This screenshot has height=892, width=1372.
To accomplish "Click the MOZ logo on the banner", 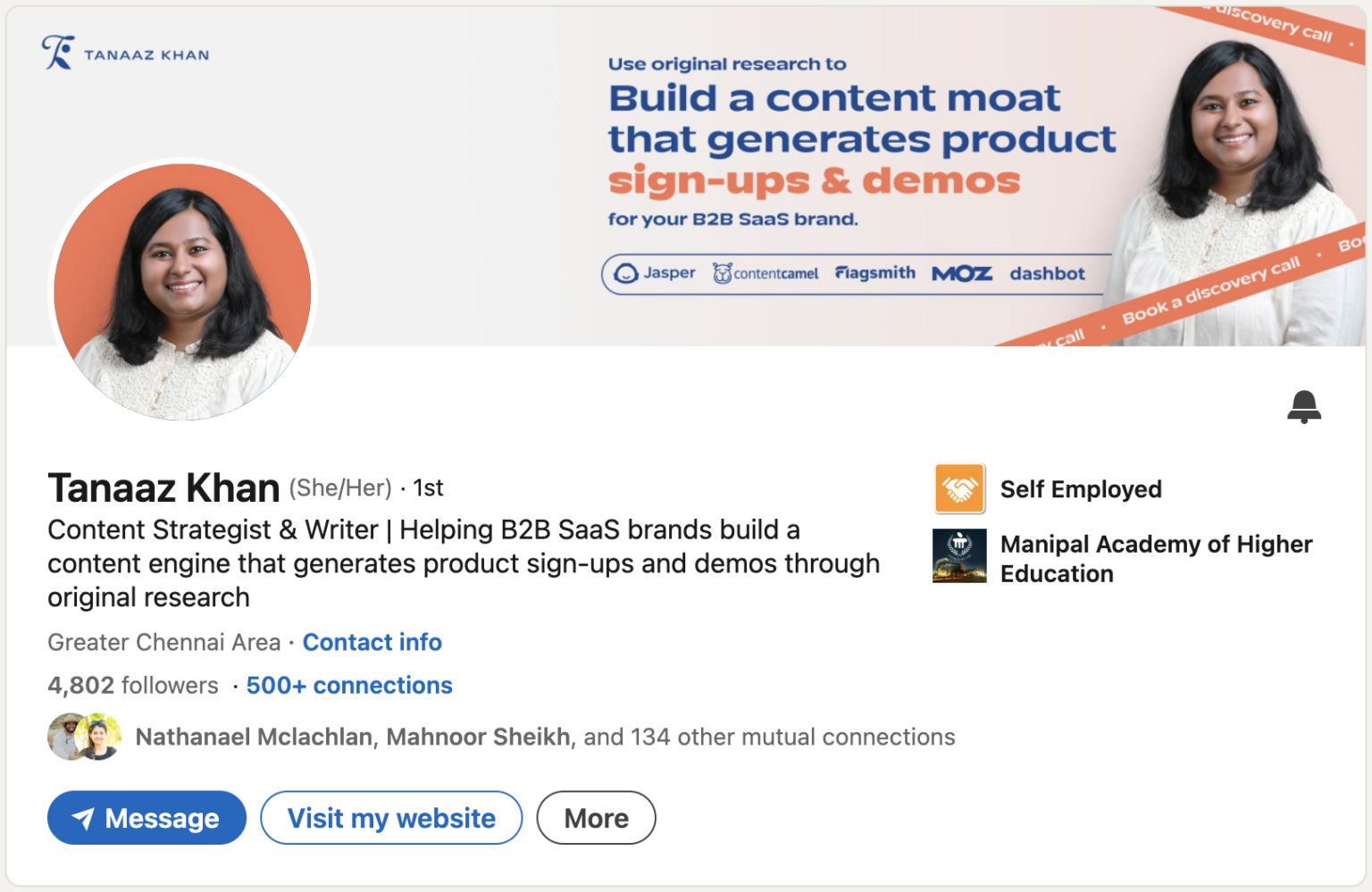I will pos(962,273).
